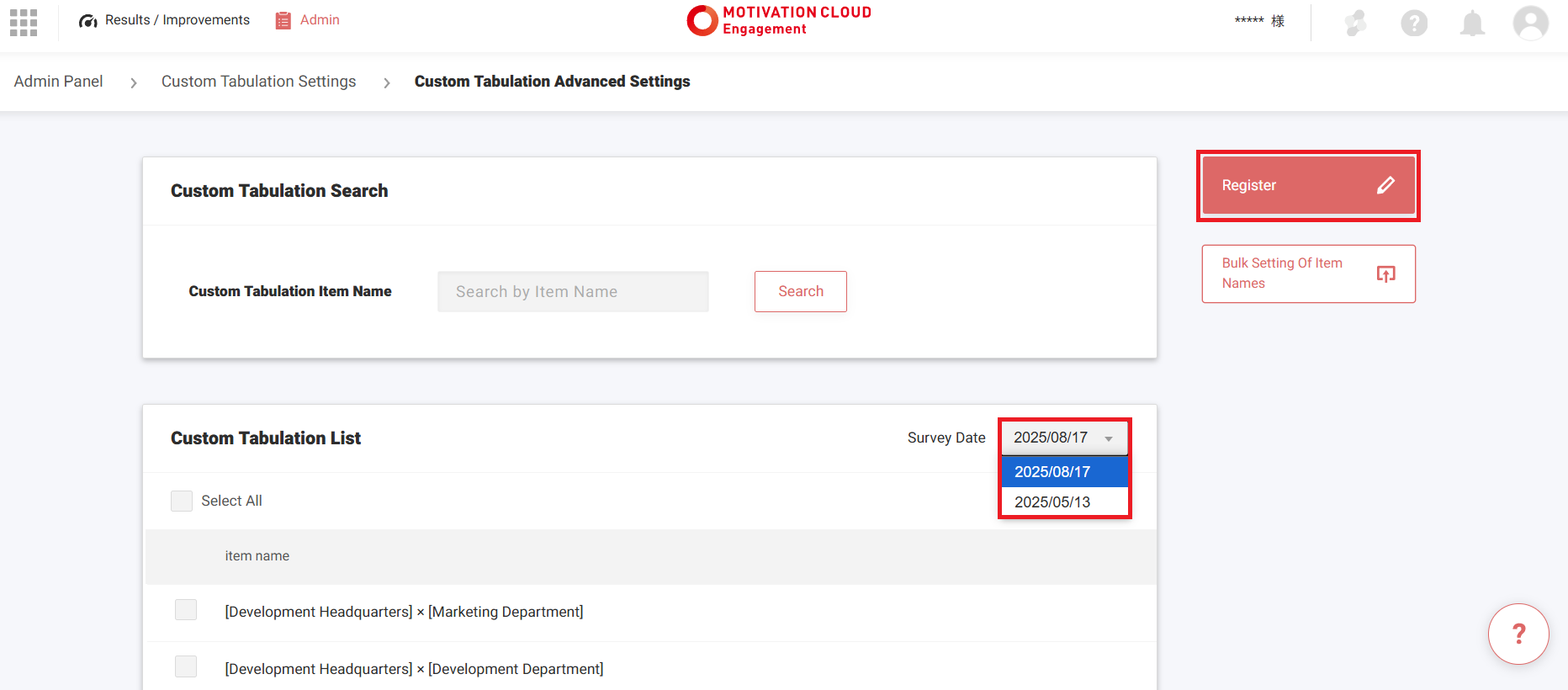1568x690 pixels.
Task: Check the Select All checkbox
Action: click(x=182, y=501)
